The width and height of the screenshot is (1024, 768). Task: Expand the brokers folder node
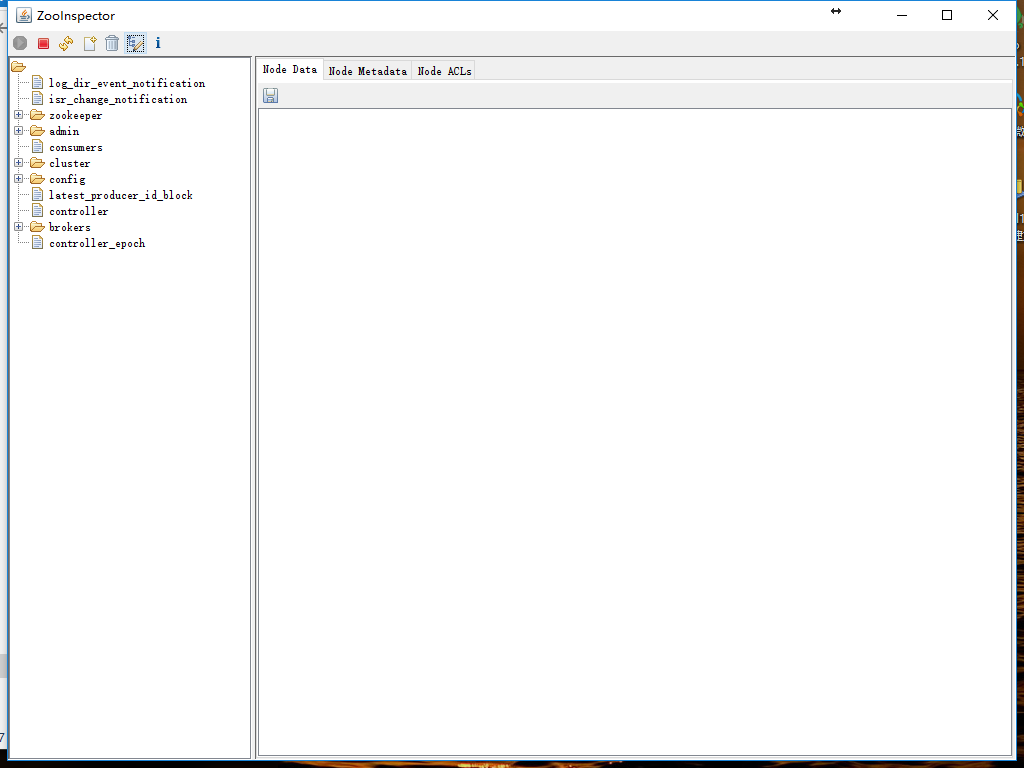[x=18, y=227]
